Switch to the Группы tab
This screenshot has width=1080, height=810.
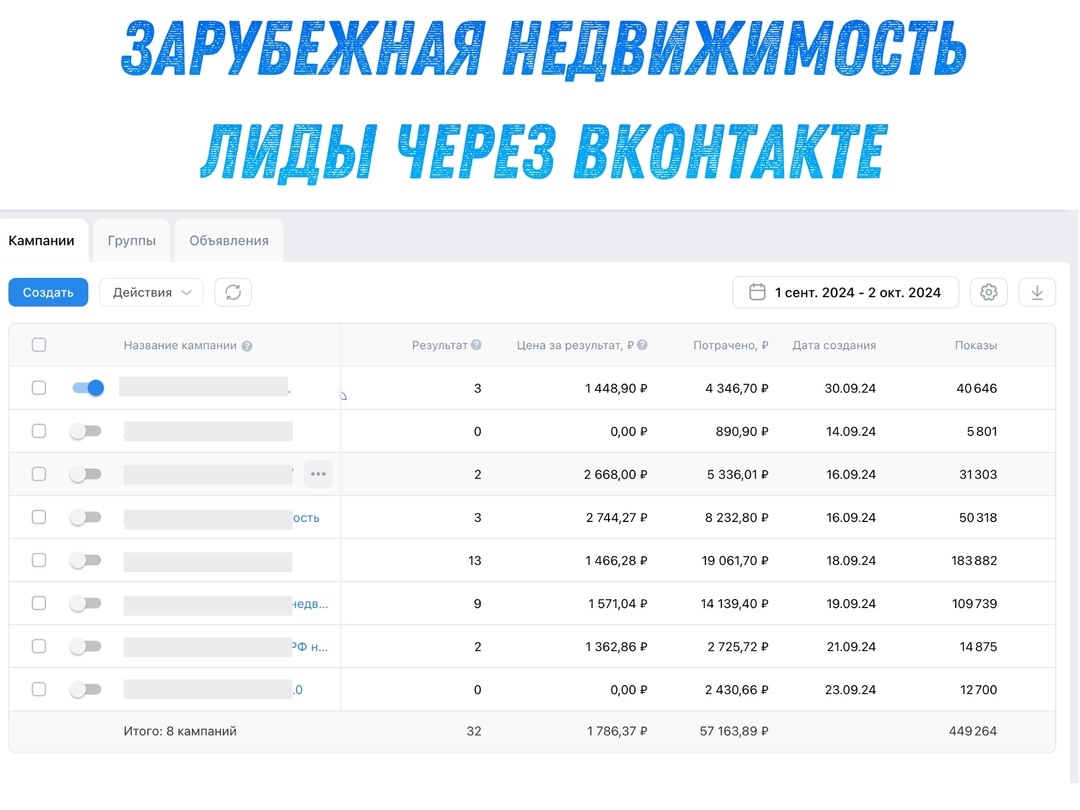point(132,240)
